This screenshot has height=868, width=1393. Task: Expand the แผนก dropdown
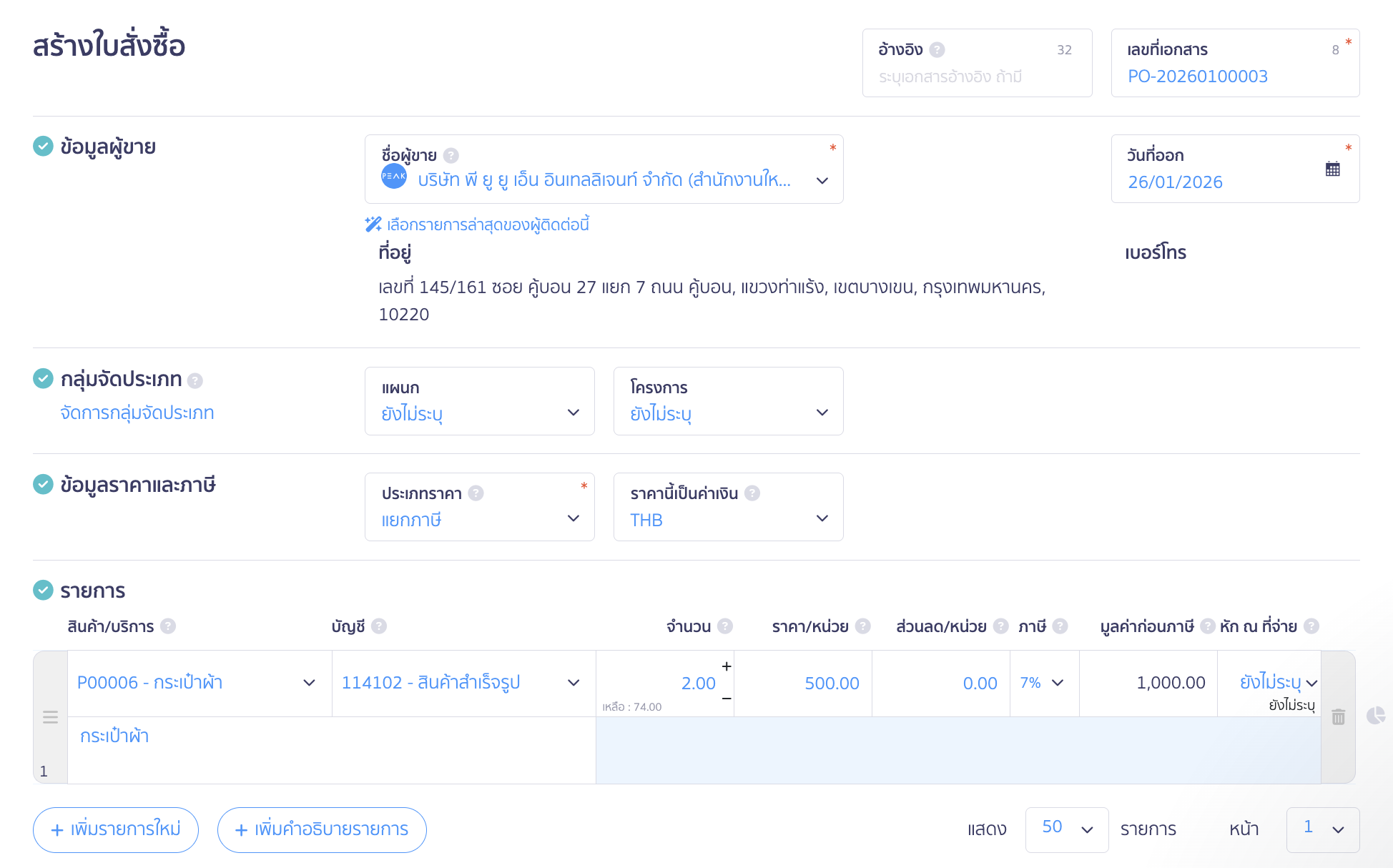click(x=479, y=413)
